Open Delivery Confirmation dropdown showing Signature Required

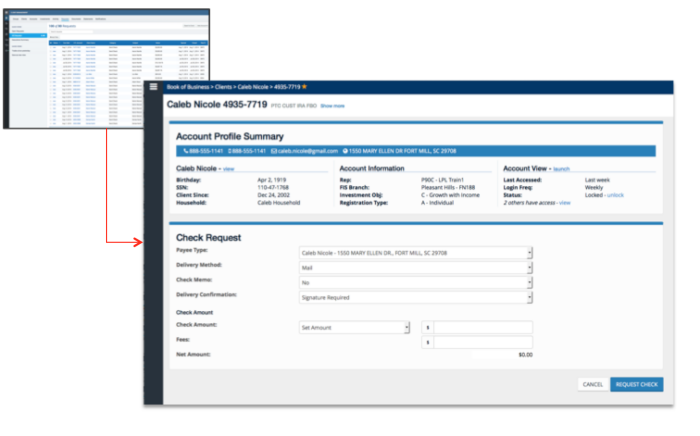coord(416,297)
